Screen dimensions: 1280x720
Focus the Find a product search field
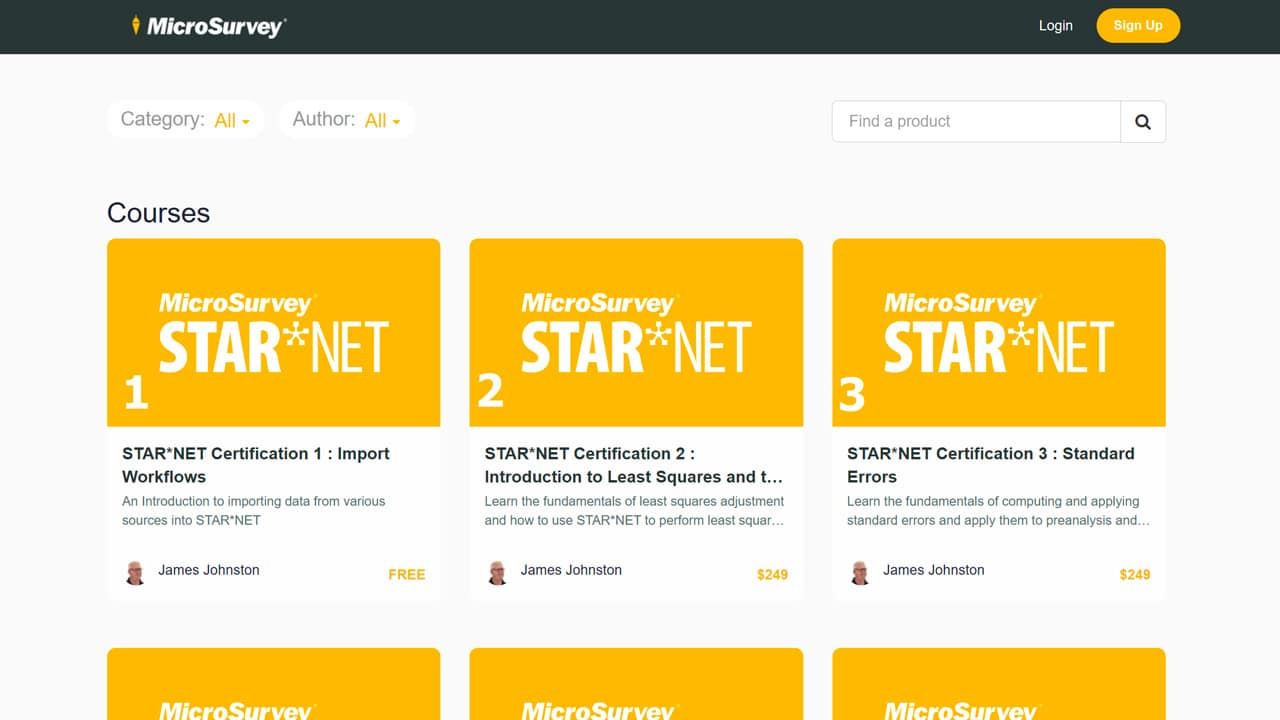pyautogui.click(x=976, y=122)
